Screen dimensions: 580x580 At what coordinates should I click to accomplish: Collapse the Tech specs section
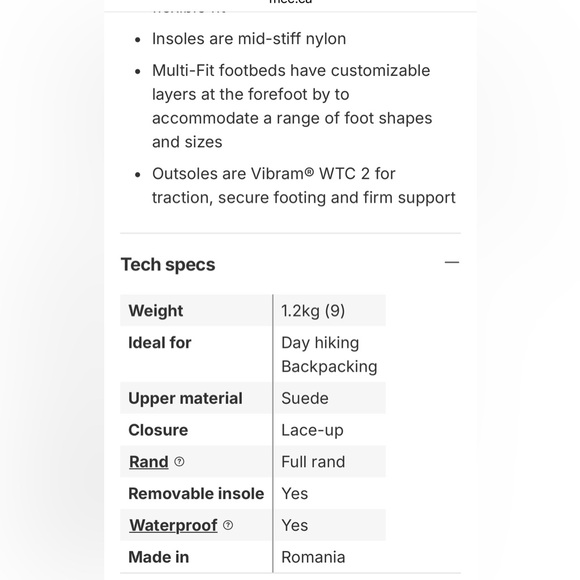click(x=451, y=263)
